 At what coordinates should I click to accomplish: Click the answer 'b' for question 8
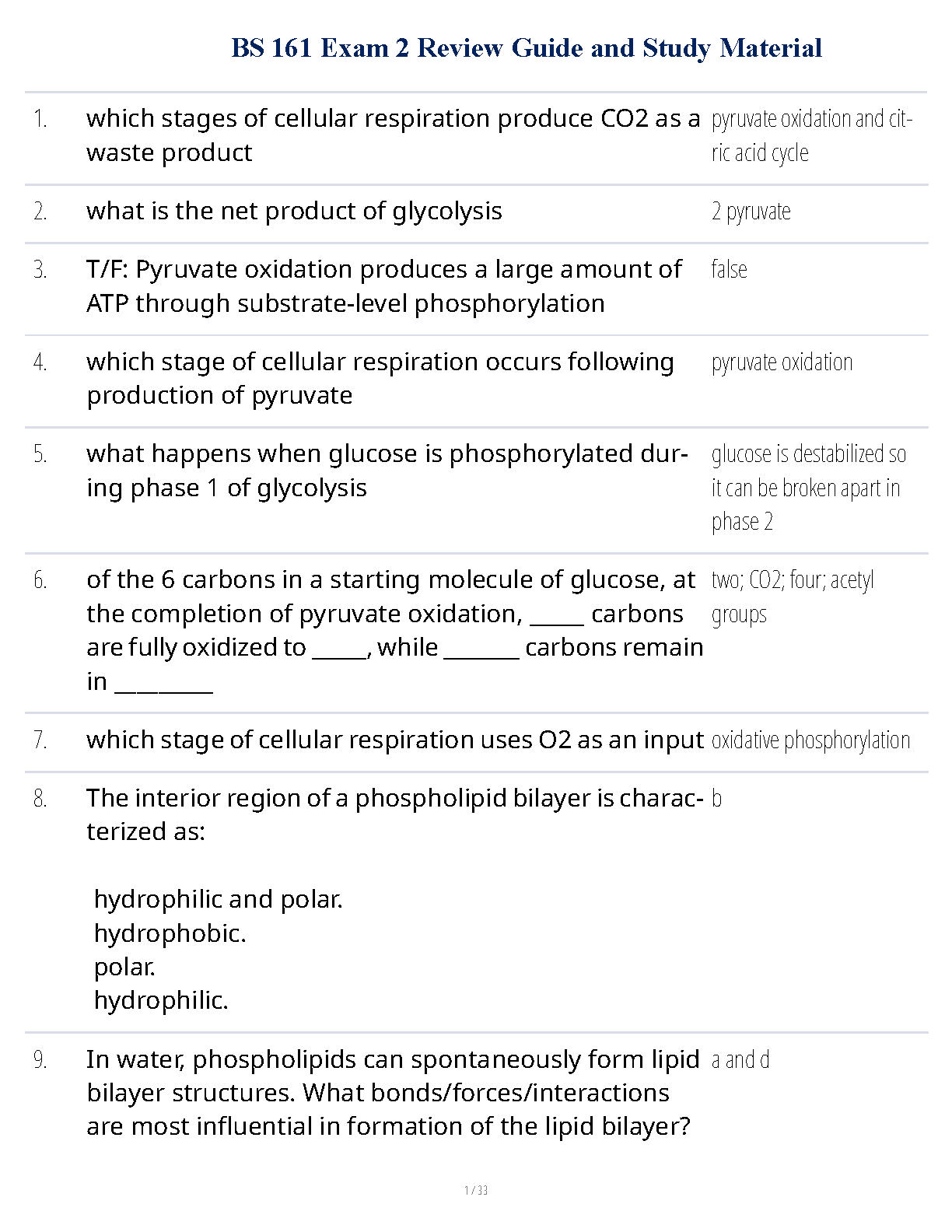716,799
